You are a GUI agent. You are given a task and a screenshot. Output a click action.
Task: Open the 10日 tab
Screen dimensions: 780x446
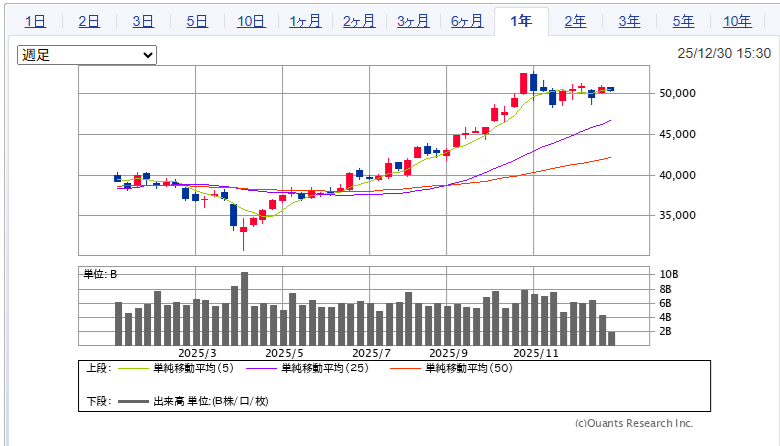pyautogui.click(x=251, y=21)
